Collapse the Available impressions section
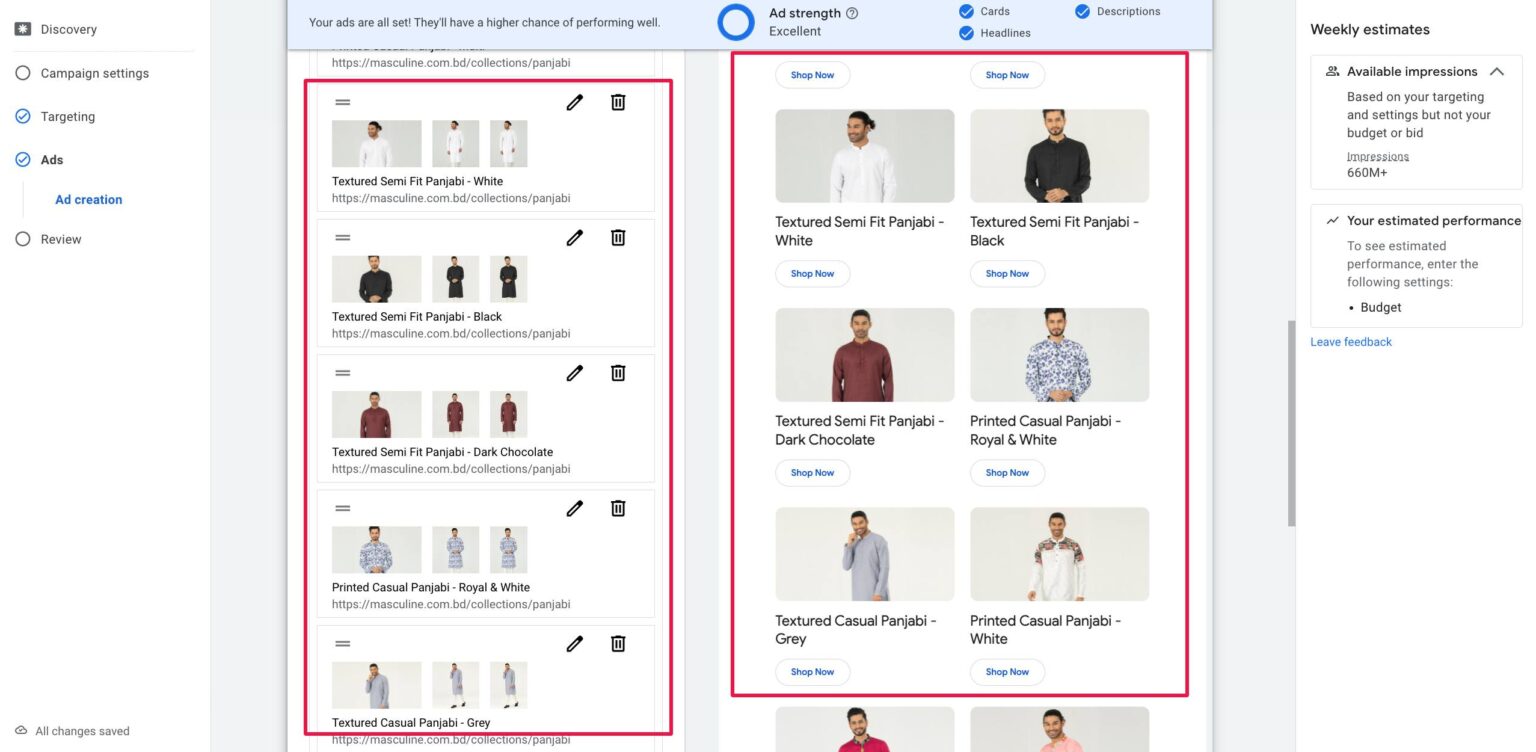Image resolution: width=1536 pixels, height=752 pixels. point(1496,72)
